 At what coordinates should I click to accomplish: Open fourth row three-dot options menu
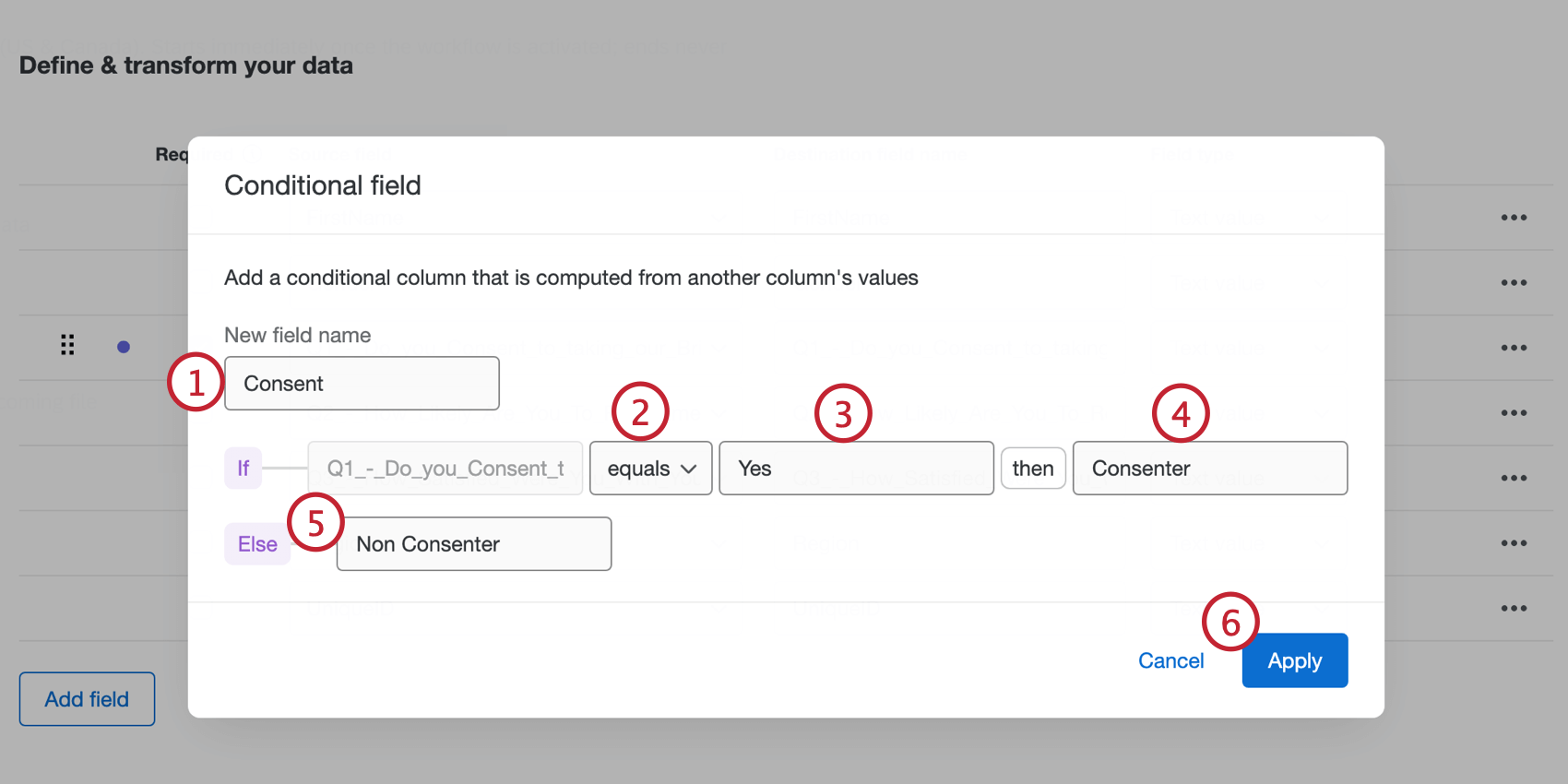[1514, 413]
